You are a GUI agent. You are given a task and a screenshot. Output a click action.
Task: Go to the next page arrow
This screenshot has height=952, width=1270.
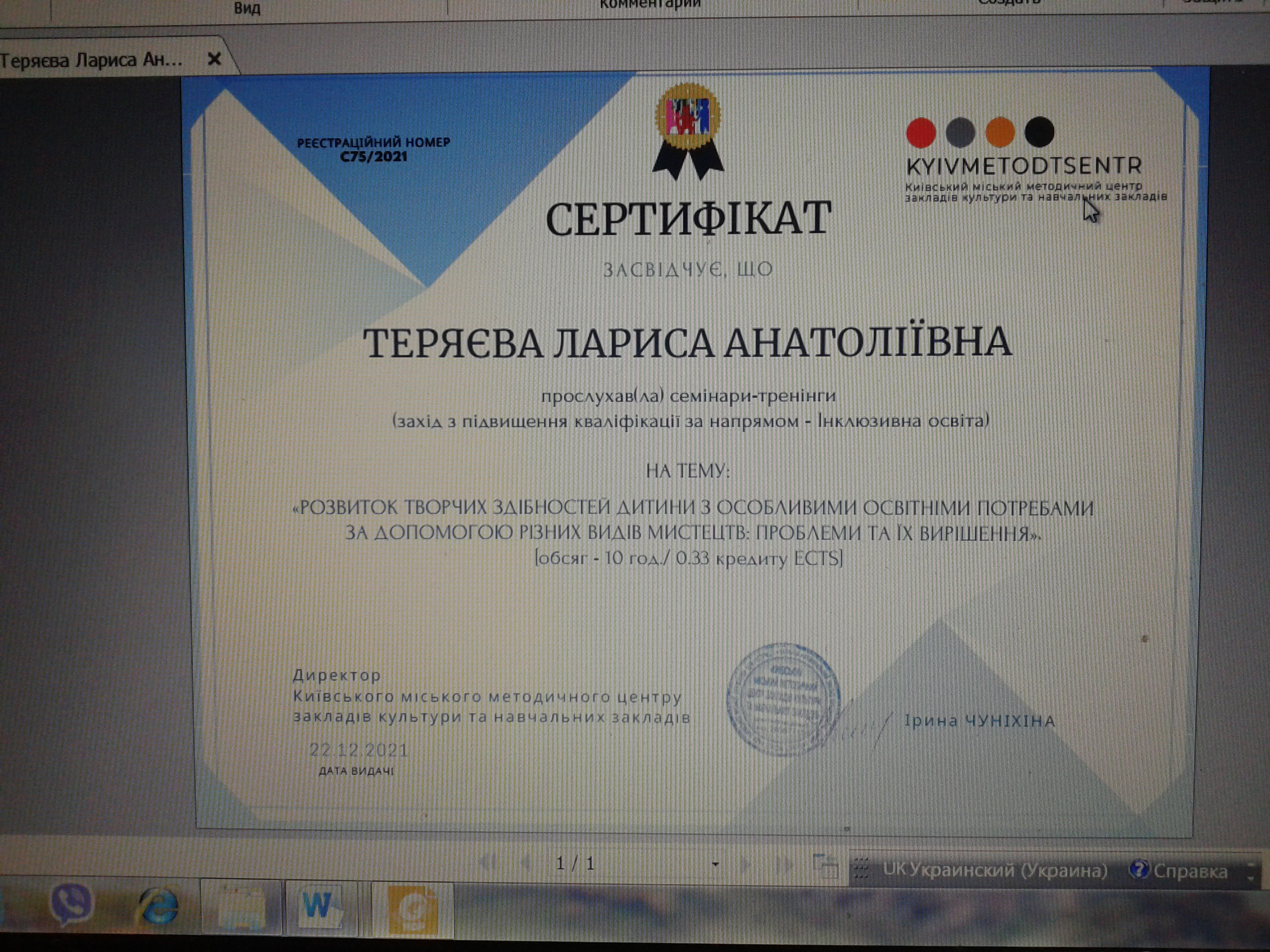point(747,864)
